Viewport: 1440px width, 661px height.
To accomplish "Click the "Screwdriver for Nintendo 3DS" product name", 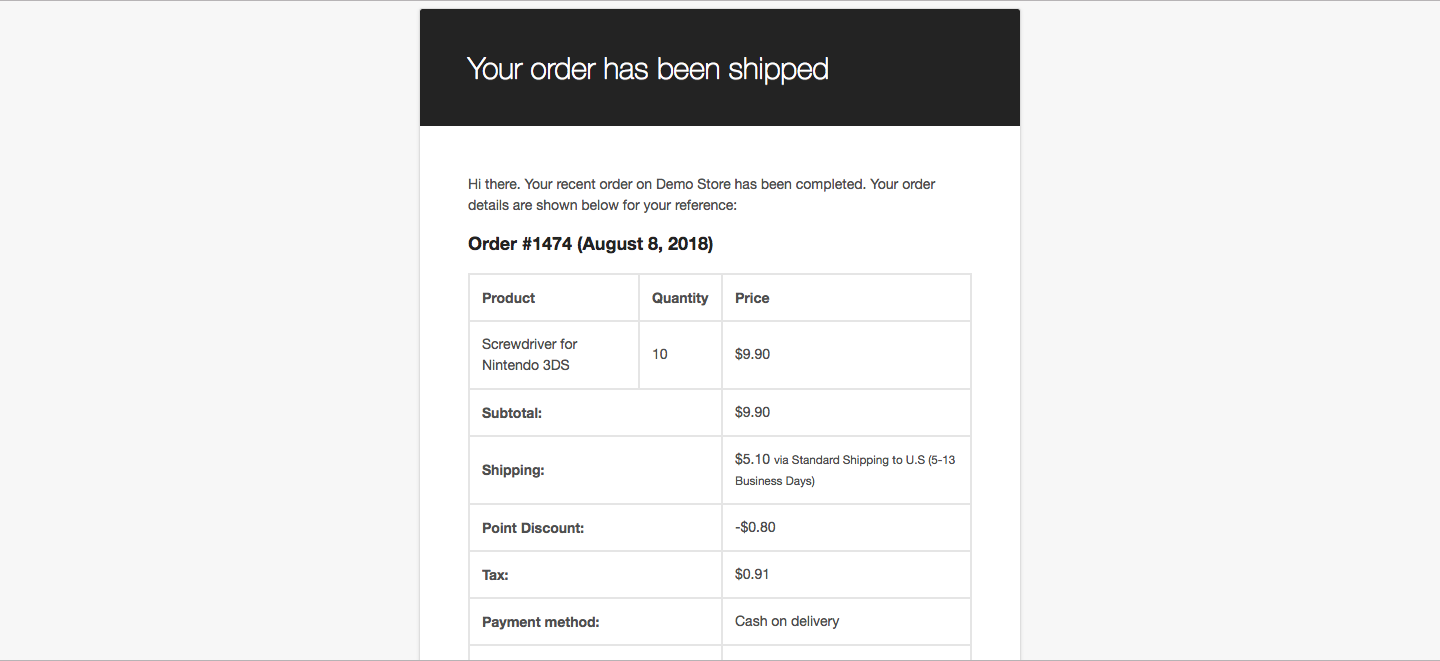I will (530, 355).
